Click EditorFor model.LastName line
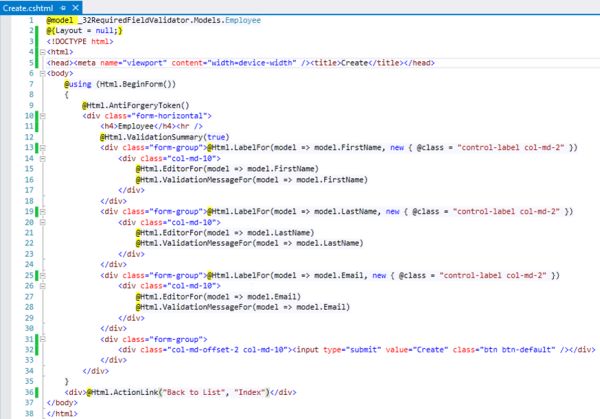 point(225,233)
